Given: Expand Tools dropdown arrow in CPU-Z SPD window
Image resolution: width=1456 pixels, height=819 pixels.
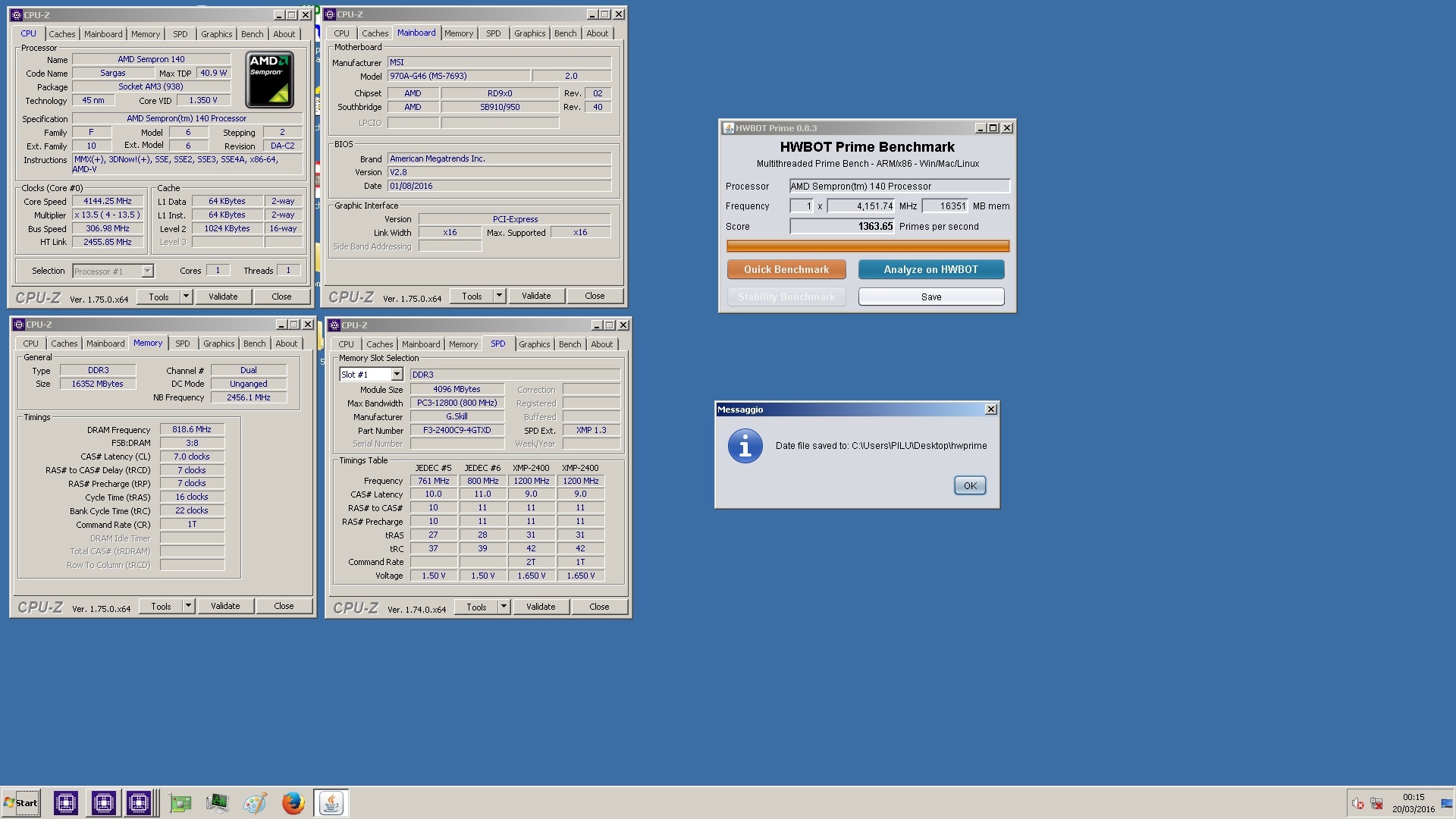Looking at the screenshot, I should (x=504, y=607).
